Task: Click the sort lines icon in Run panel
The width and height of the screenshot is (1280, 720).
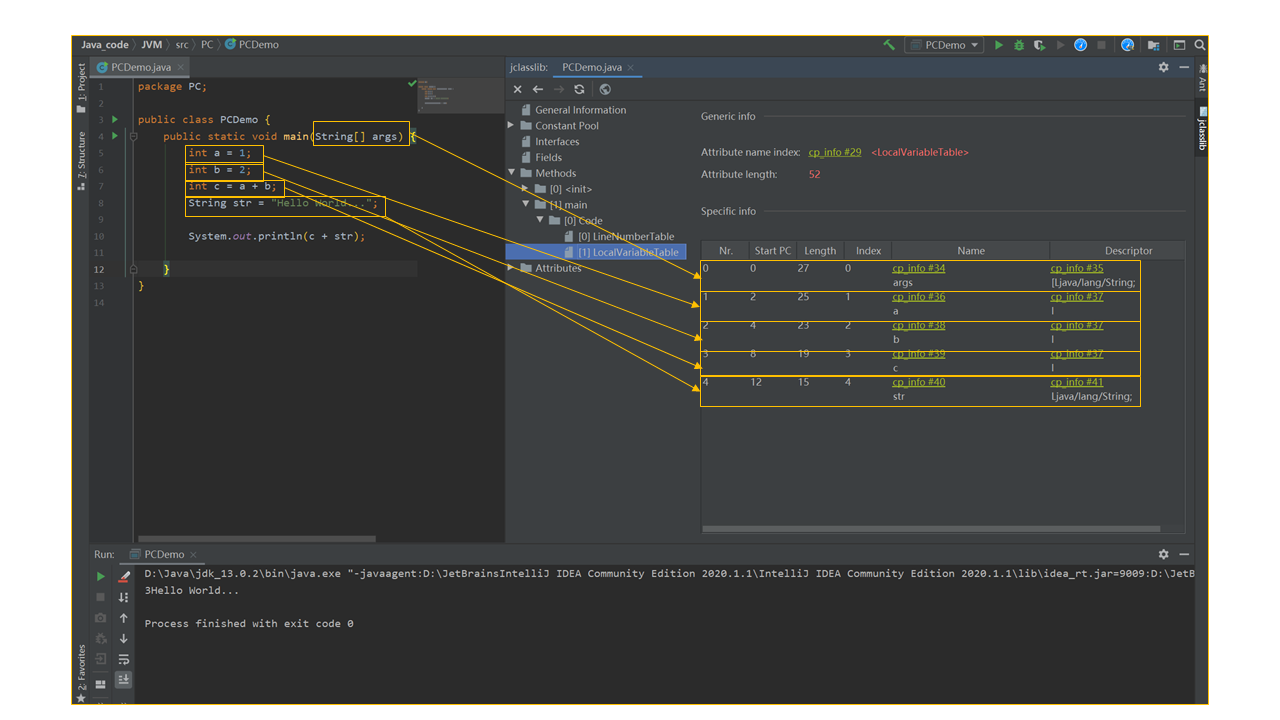Action: (124, 597)
